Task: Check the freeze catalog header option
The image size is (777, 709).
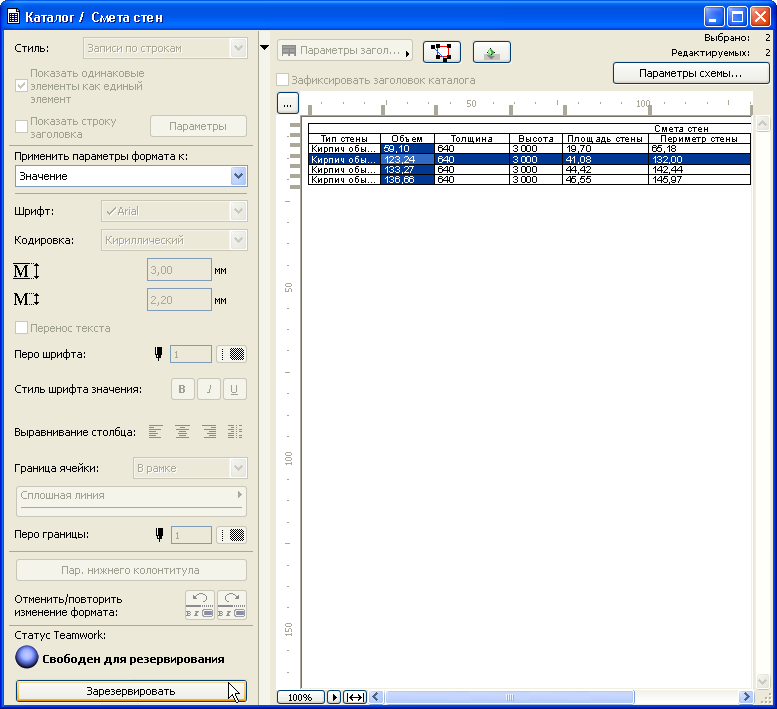Action: pos(282,80)
